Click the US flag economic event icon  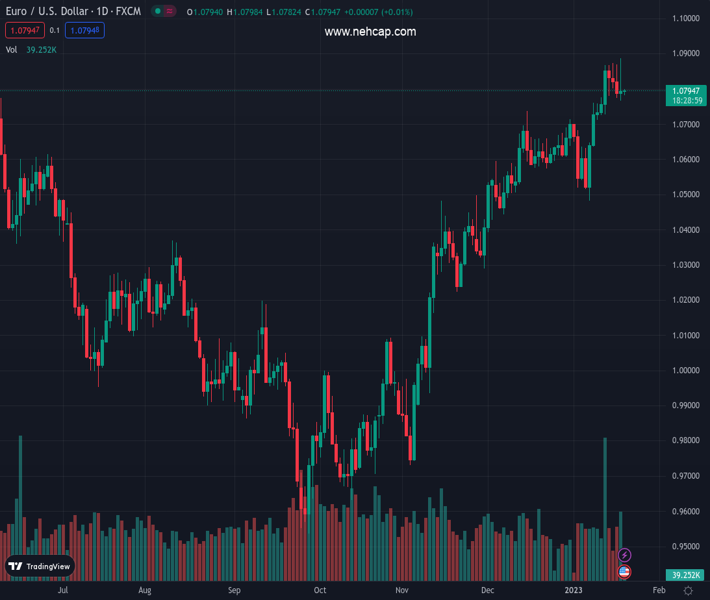pyautogui.click(x=625, y=571)
